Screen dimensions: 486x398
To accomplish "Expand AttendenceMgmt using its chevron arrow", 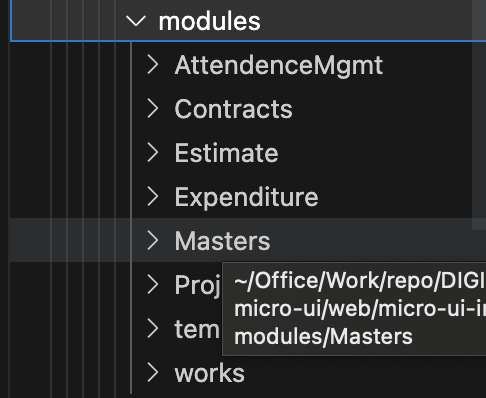I will [153, 65].
